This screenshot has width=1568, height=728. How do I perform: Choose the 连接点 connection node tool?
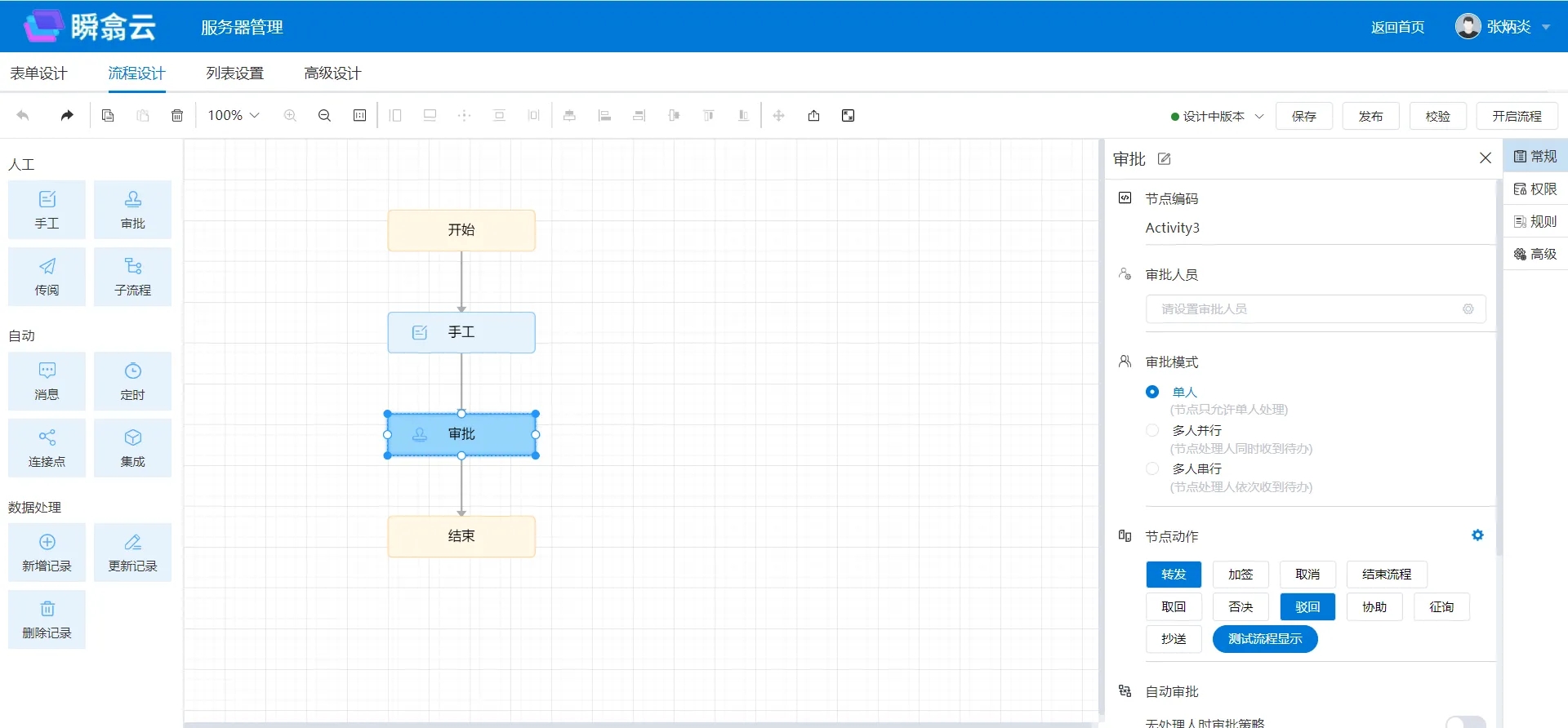pos(47,448)
